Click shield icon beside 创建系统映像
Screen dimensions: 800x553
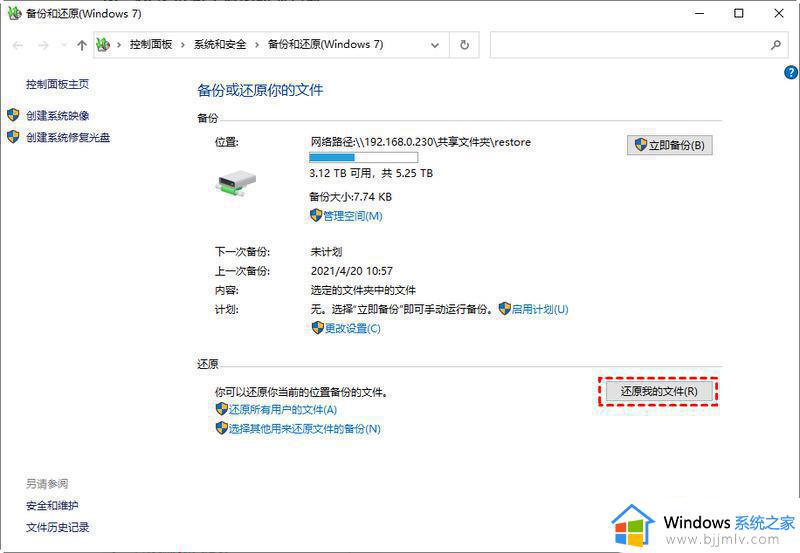[x=13, y=115]
